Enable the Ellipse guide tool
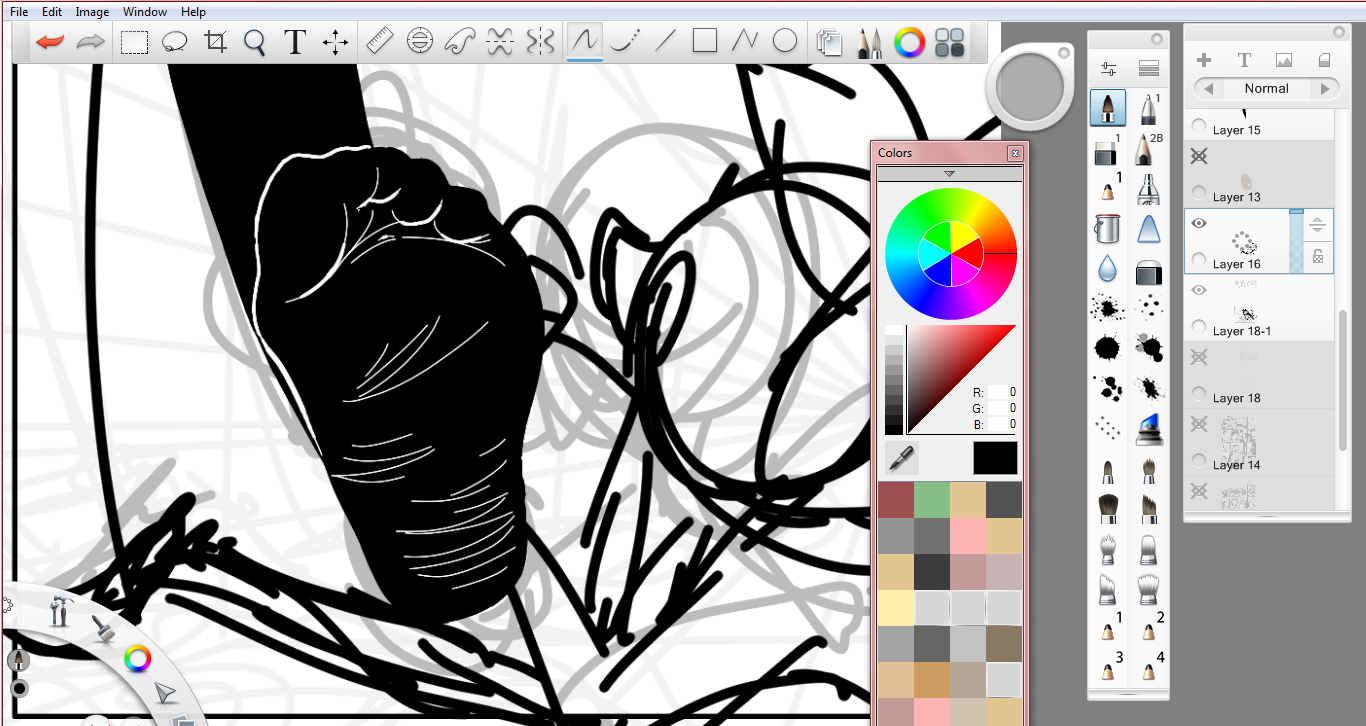Viewport: 1366px width, 726px height. pos(421,41)
